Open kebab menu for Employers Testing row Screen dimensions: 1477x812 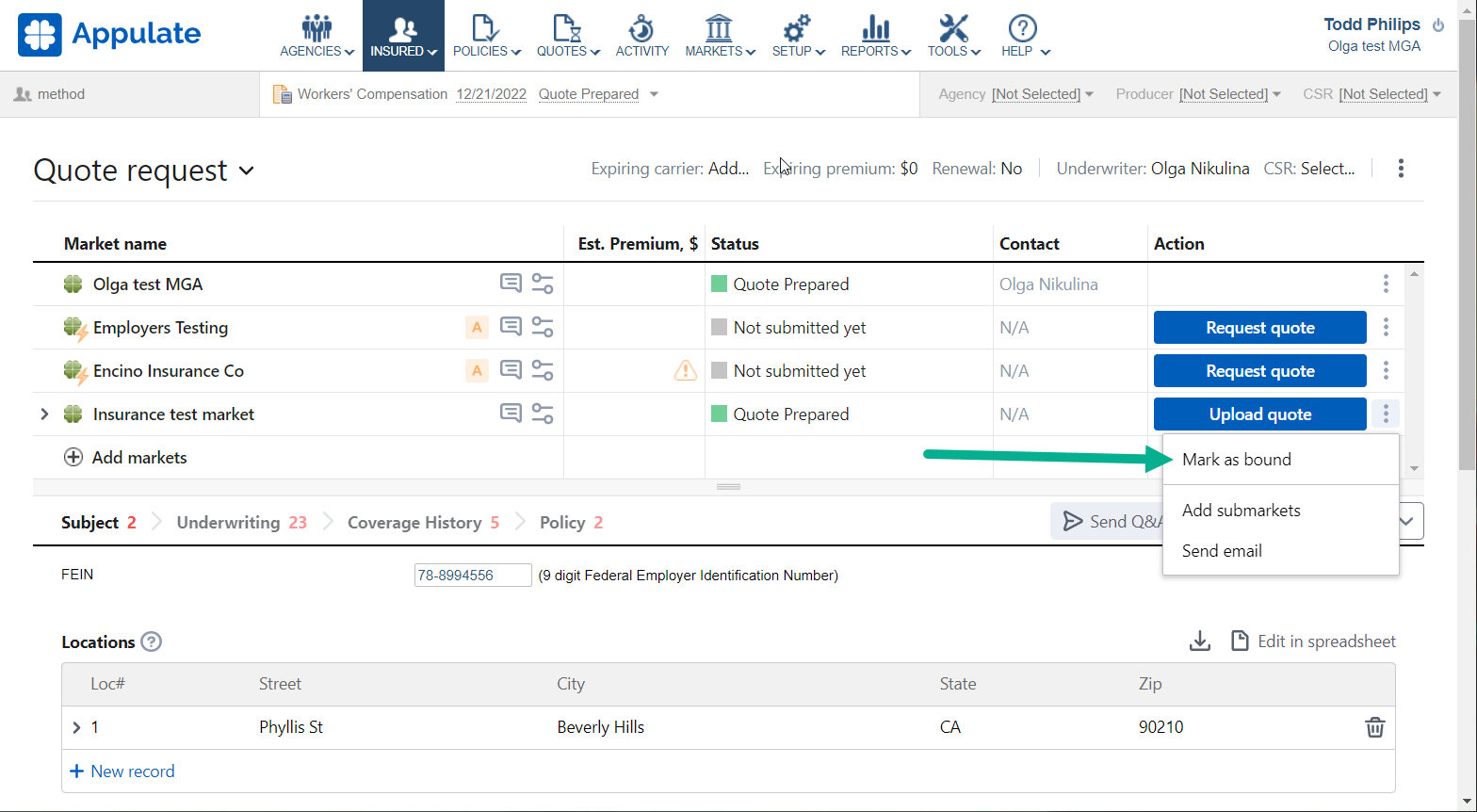point(1385,327)
